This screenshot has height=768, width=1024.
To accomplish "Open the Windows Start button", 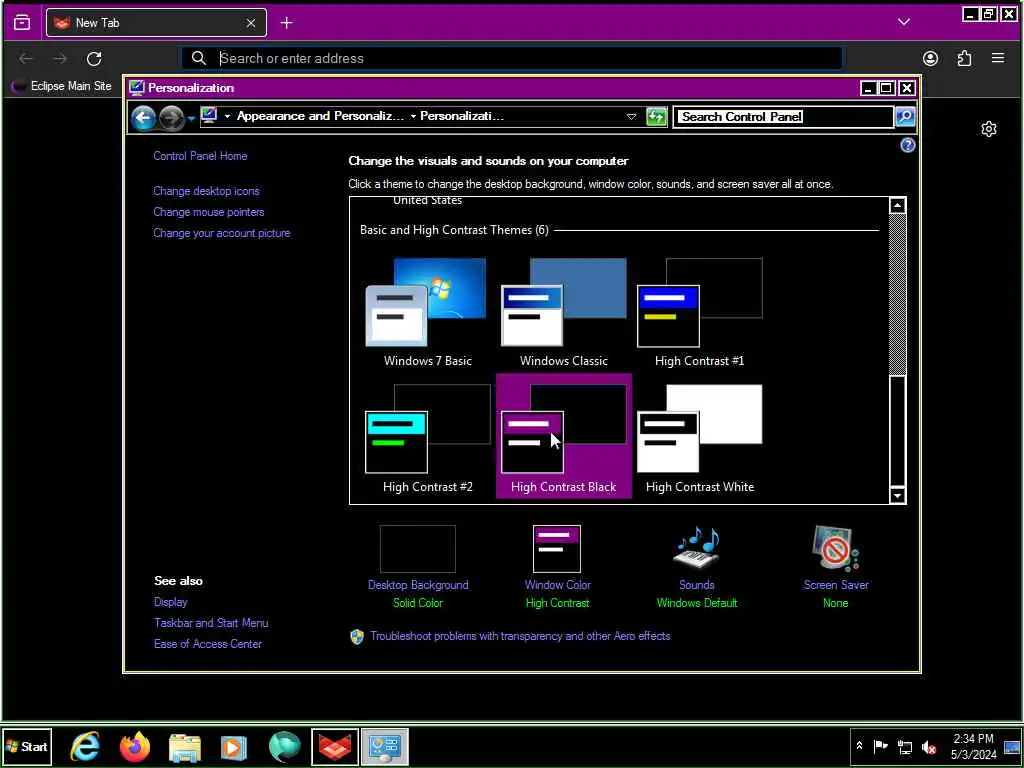I will point(27,746).
